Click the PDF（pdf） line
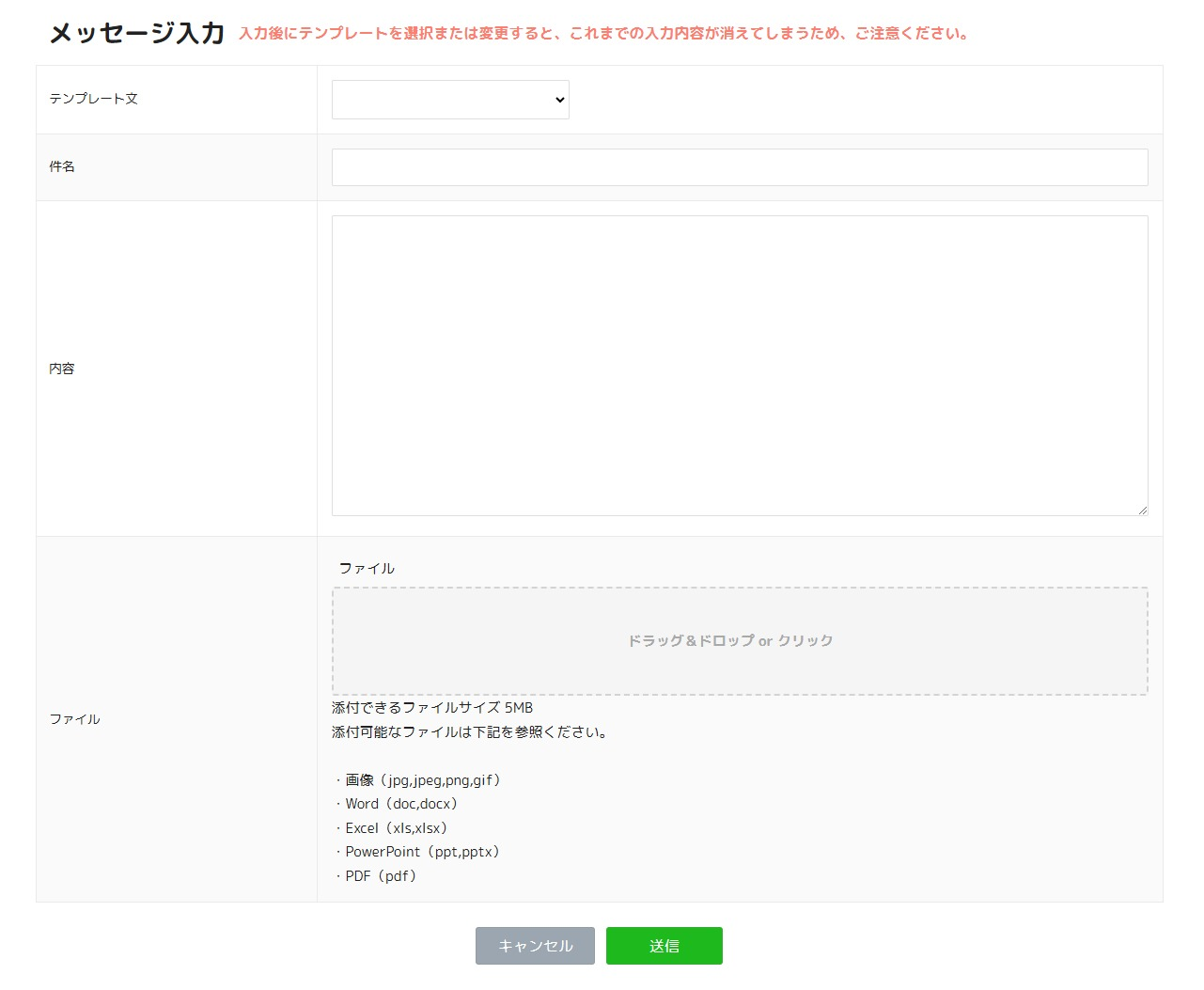 pos(376,876)
